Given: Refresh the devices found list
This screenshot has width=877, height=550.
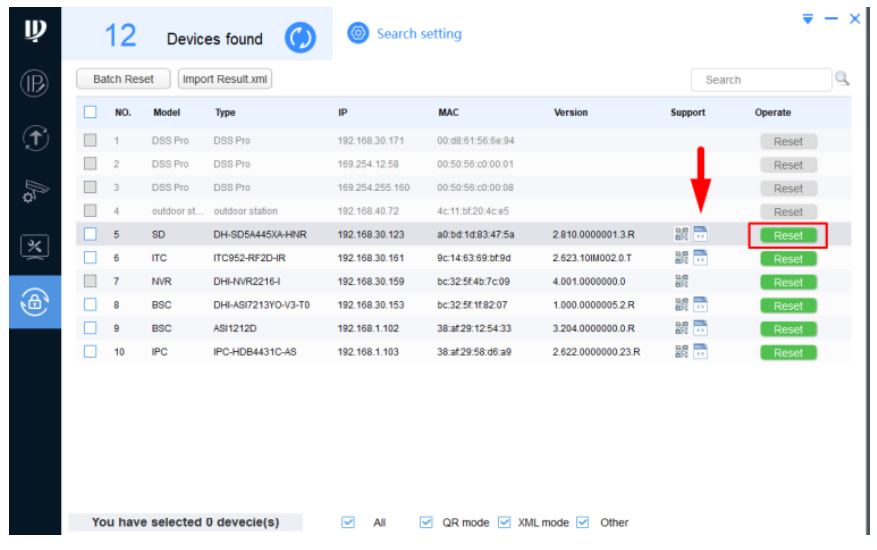Looking at the screenshot, I should (300, 38).
